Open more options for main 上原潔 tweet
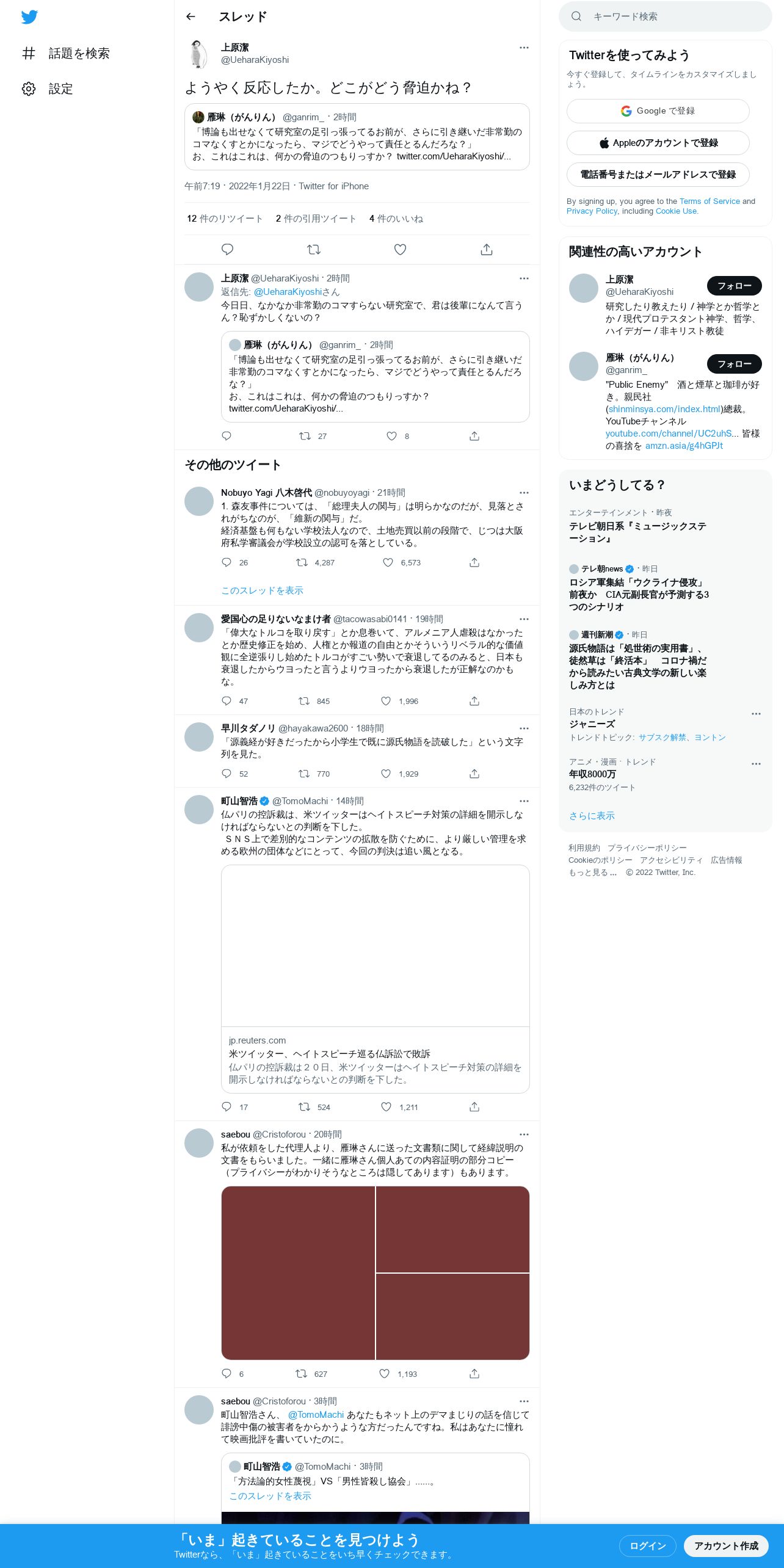The height and width of the screenshot is (1568, 784). pyautogui.click(x=524, y=48)
